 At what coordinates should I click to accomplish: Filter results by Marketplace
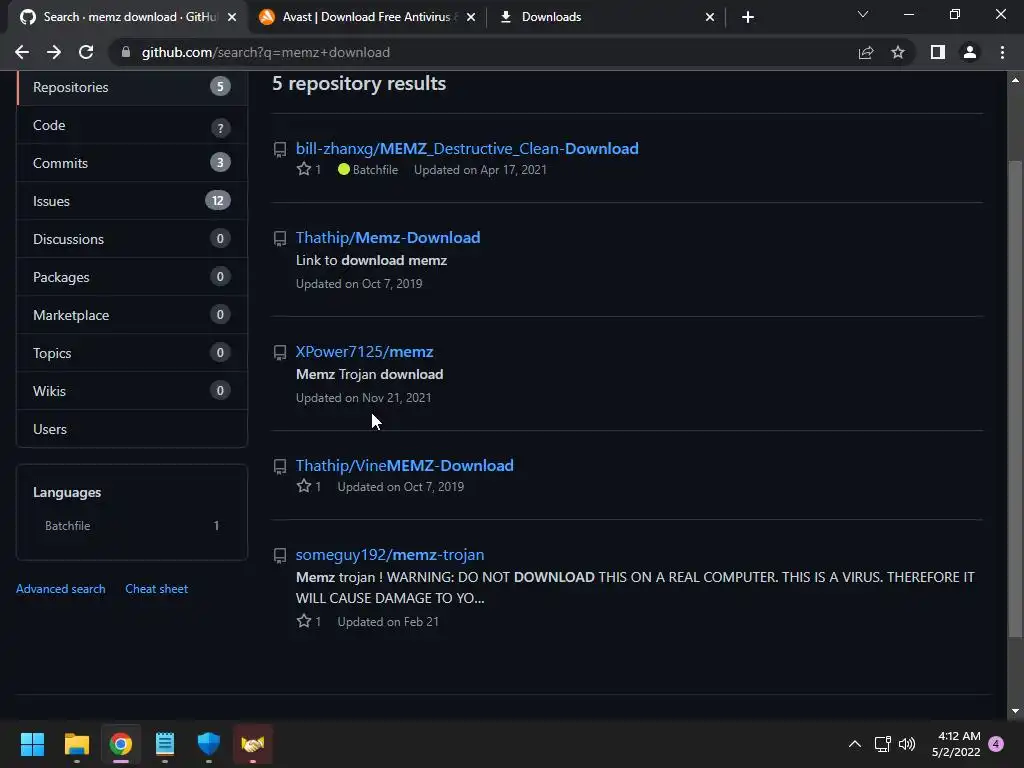132,315
